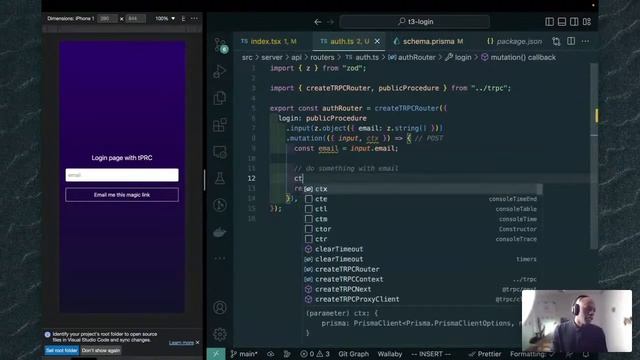Open the Extensions view
This screenshot has height=360, width=640.
pos(220,125)
